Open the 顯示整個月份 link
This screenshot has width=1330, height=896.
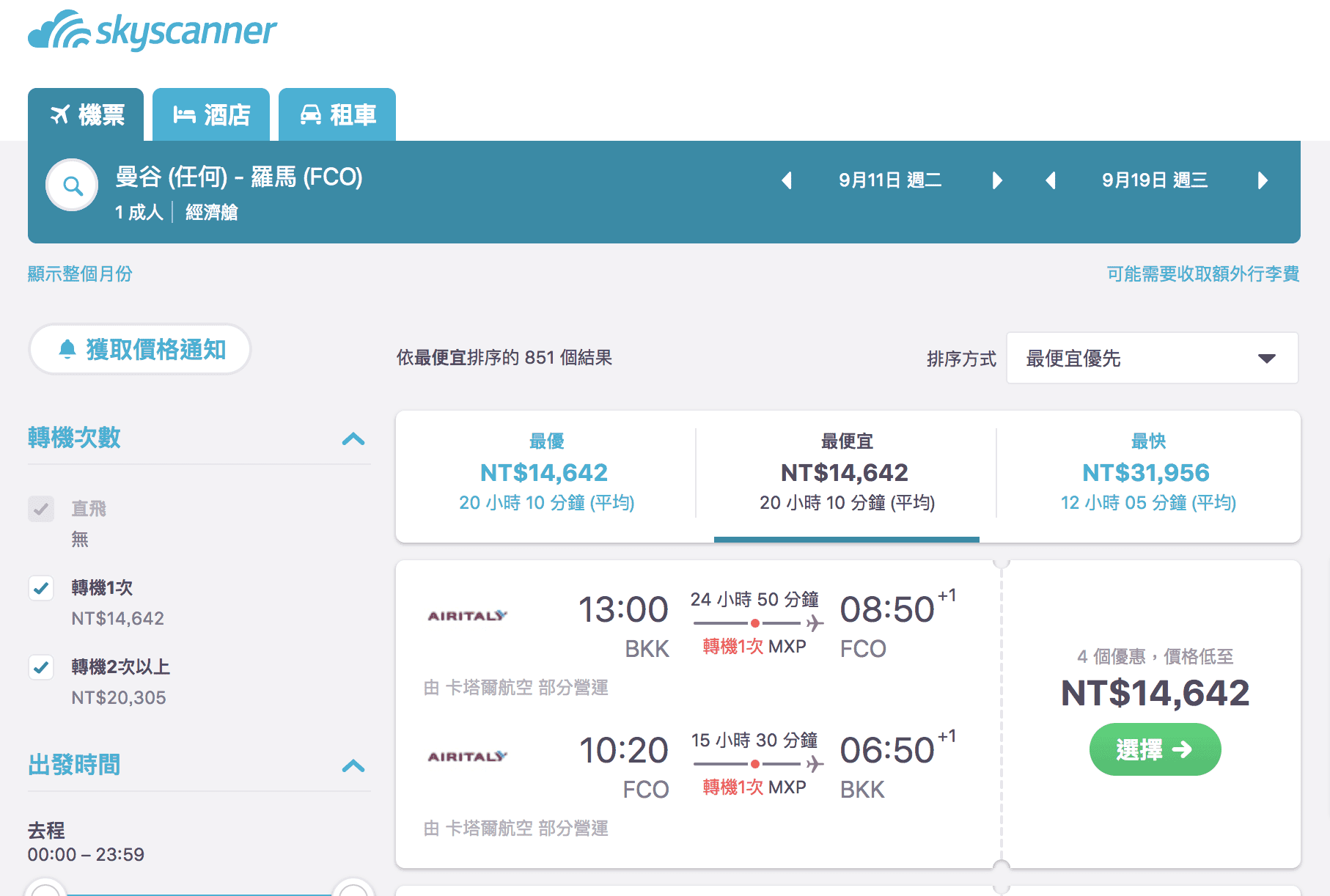point(79,273)
